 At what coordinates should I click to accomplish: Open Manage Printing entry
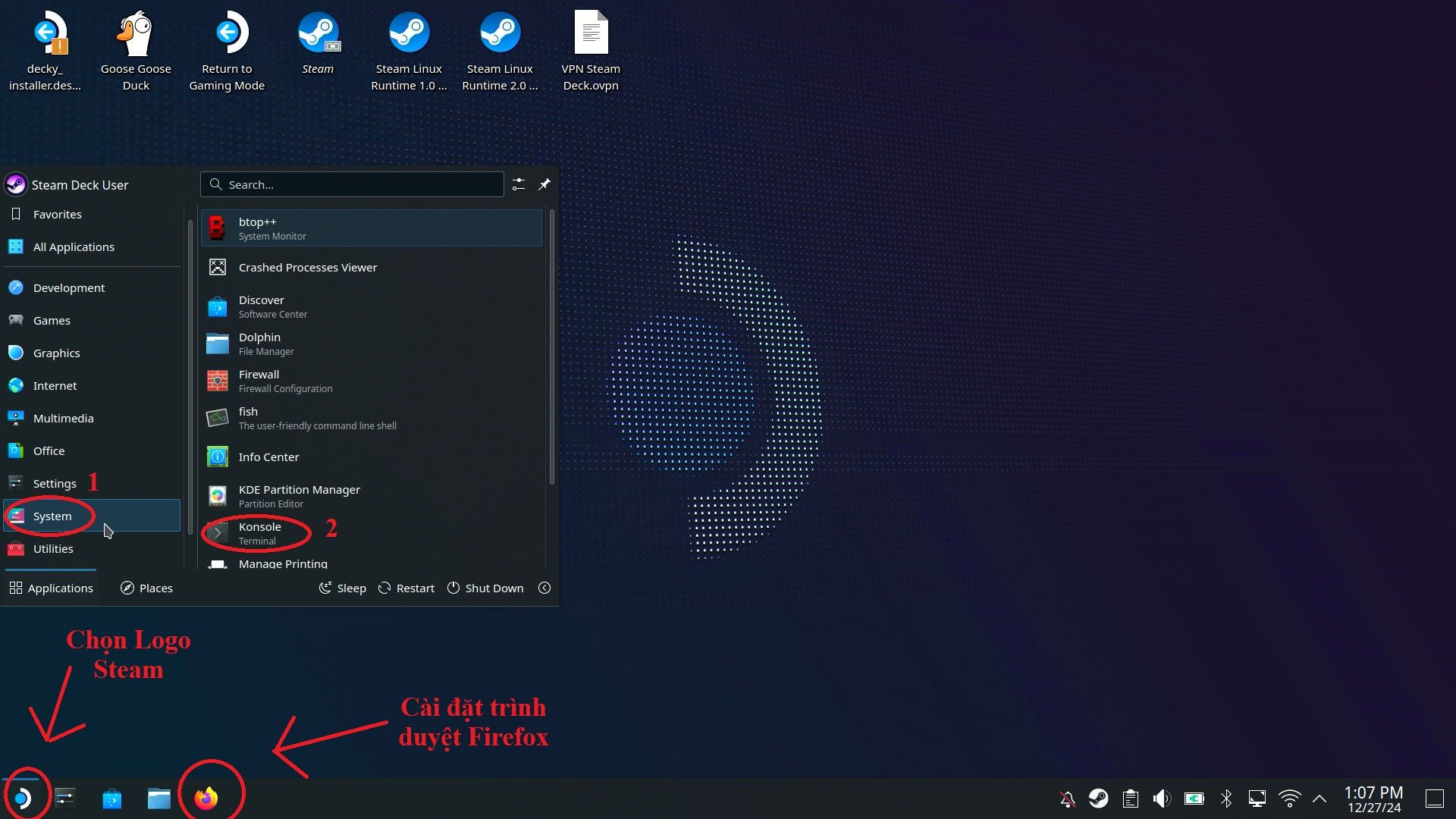click(372, 562)
